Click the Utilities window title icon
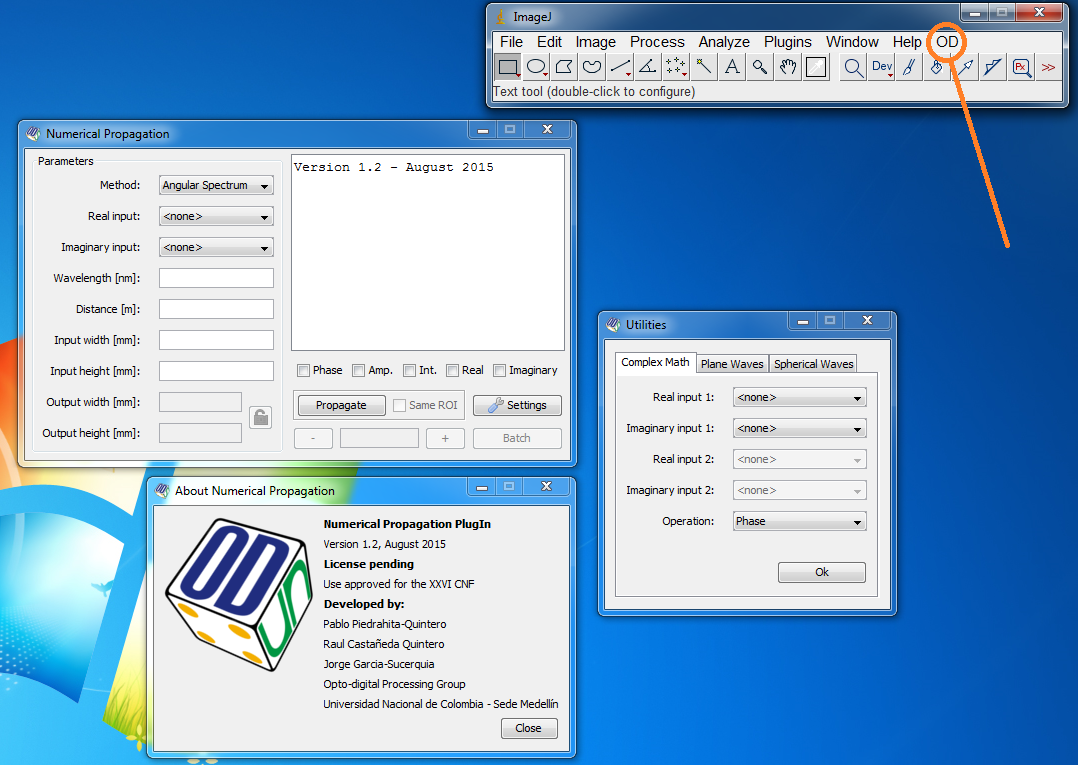The height and width of the screenshot is (765, 1078). (x=613, y=324)
